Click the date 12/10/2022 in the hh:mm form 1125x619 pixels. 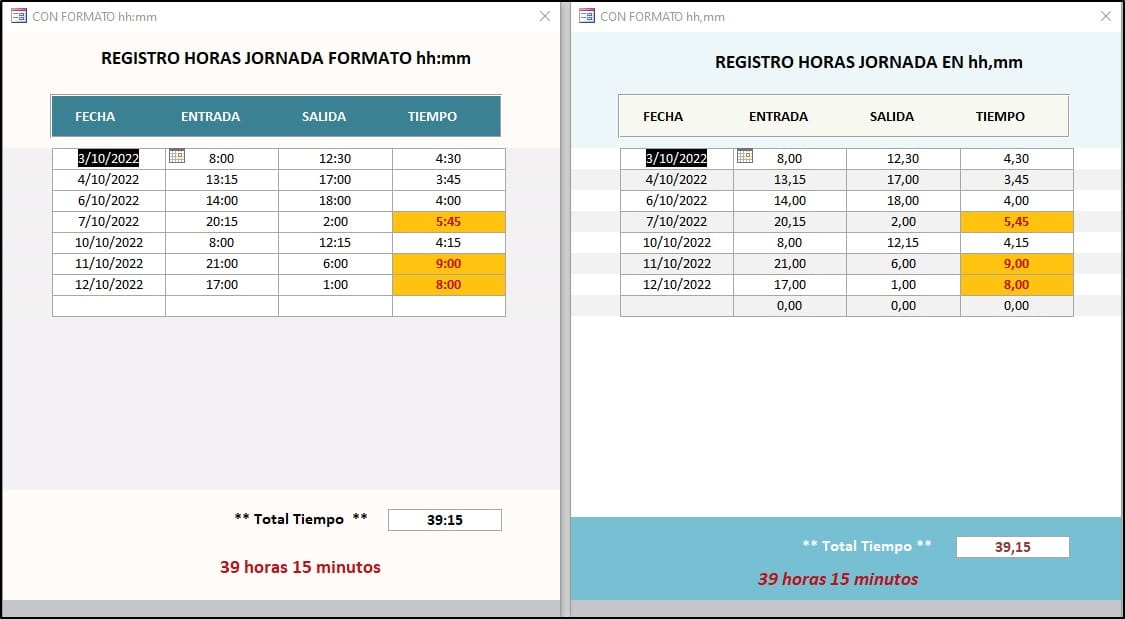[108, 284]
